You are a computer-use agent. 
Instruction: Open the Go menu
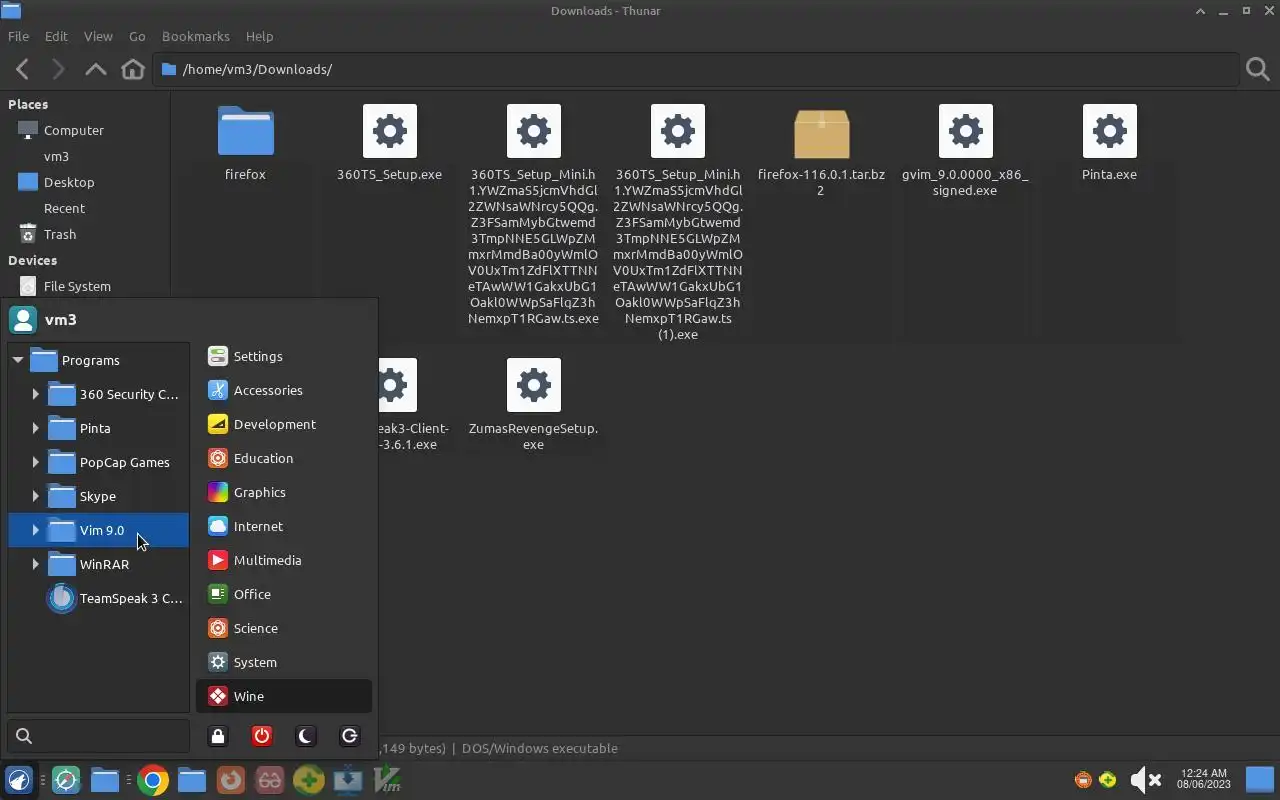pos(137,36)
